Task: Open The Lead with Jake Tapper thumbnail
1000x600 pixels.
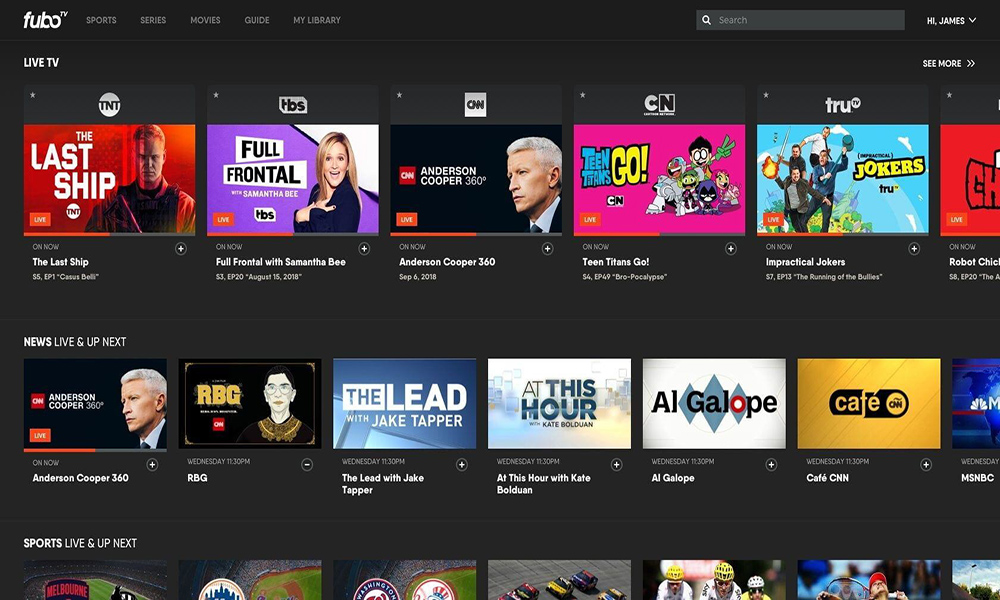Action: tap(404, 404)
